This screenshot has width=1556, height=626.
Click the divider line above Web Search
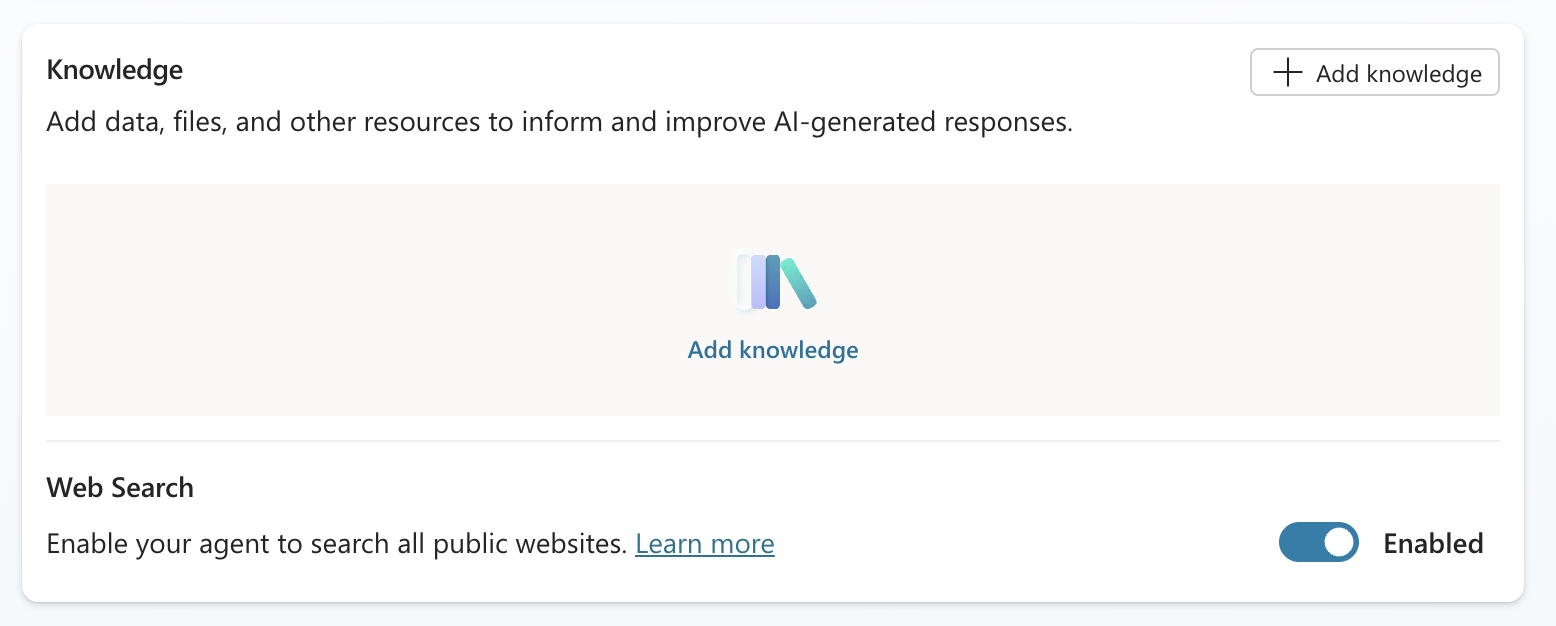pos(773,441)
